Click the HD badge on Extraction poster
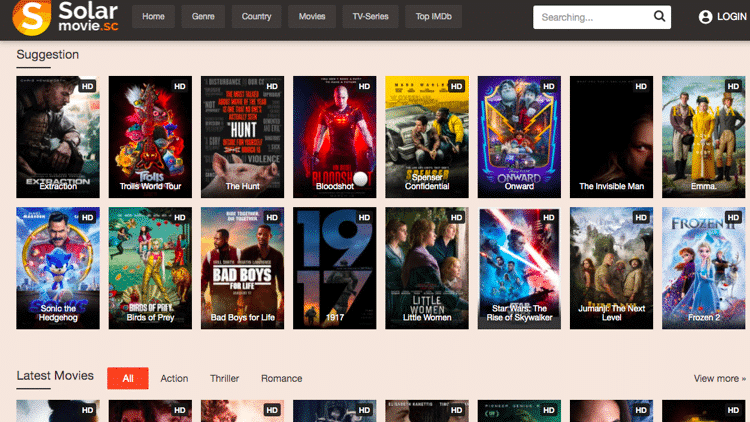 point(88,86)
